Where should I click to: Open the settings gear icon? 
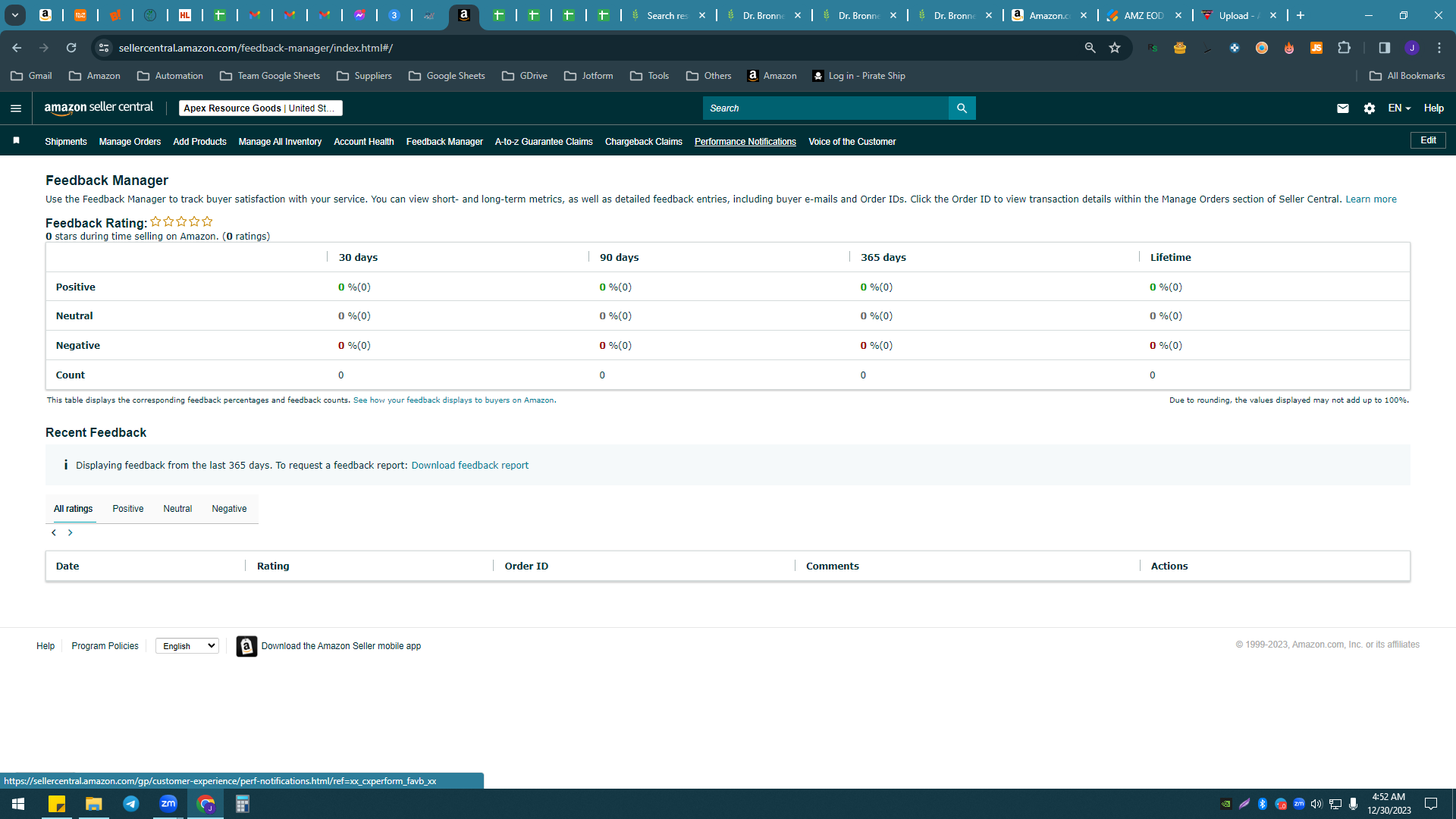pos(1370,108)
